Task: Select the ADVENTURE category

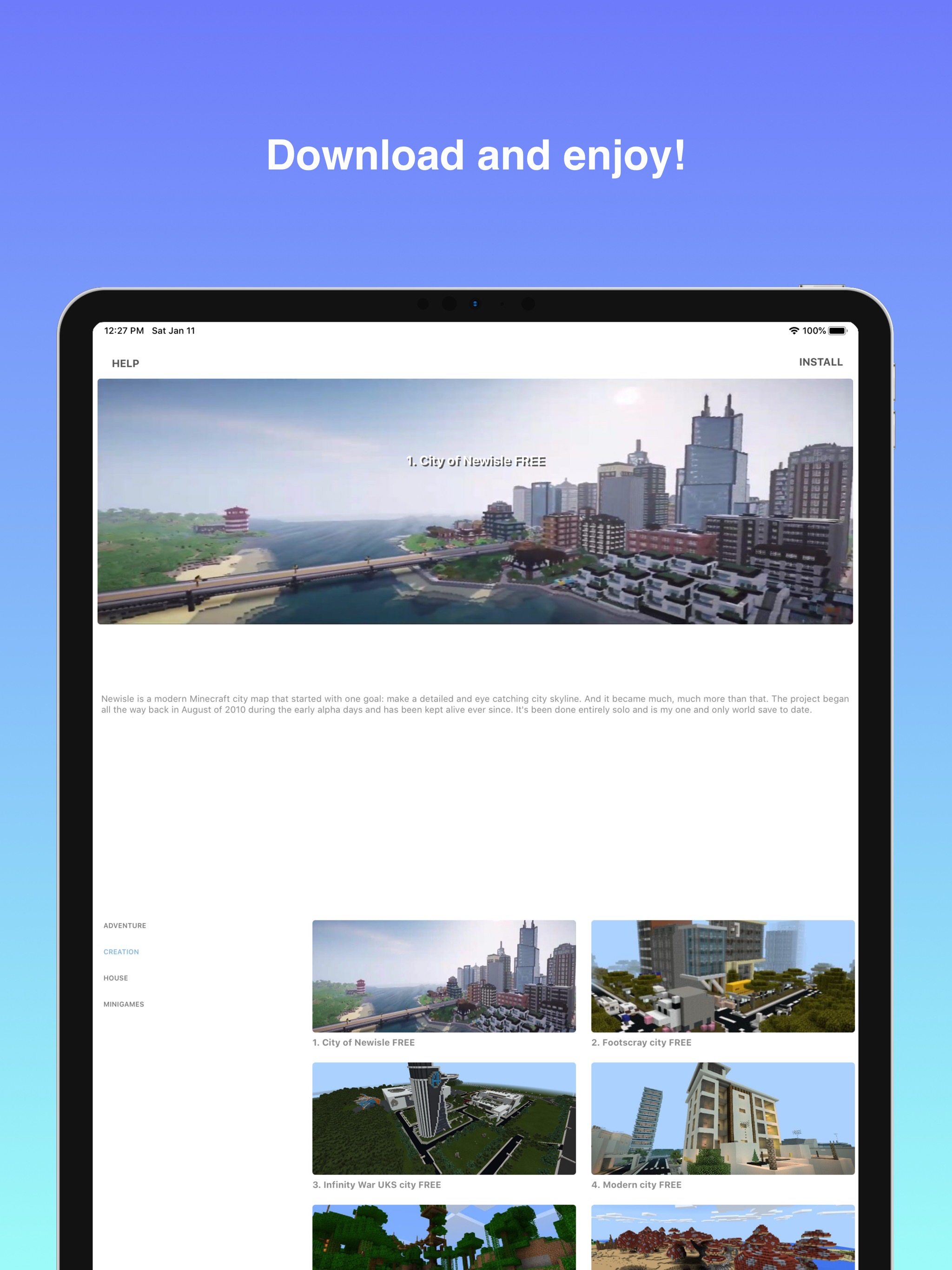Action: click(125, 926)
